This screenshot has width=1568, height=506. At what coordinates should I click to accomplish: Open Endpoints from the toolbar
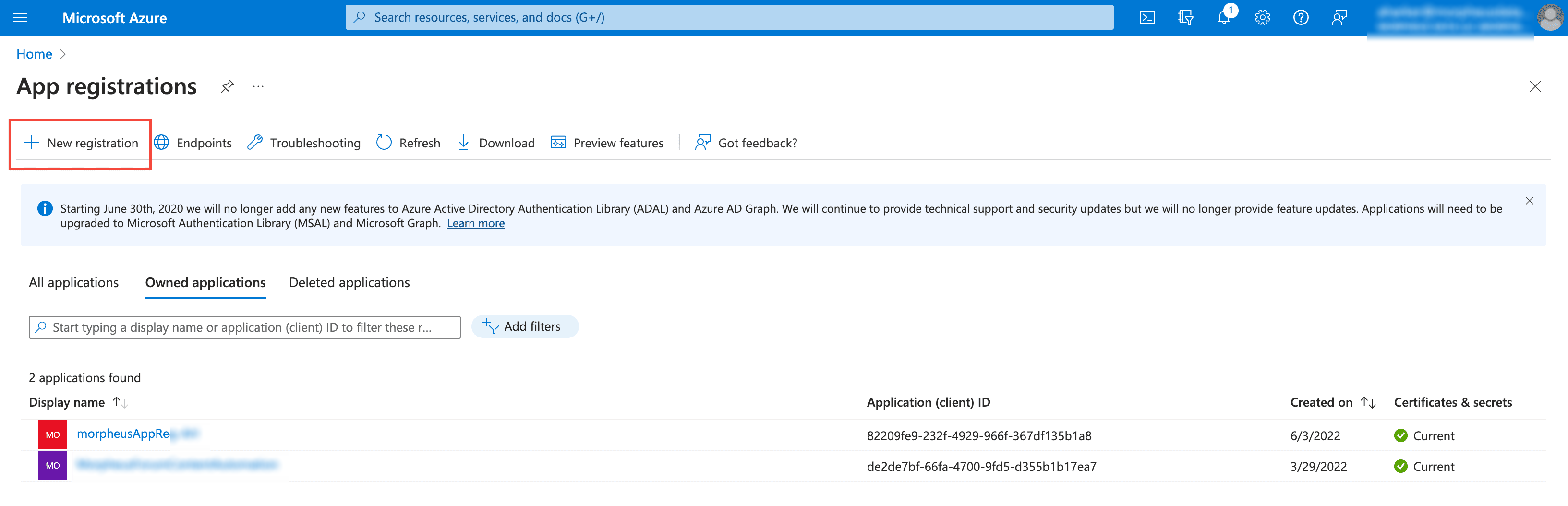(193, 143)
